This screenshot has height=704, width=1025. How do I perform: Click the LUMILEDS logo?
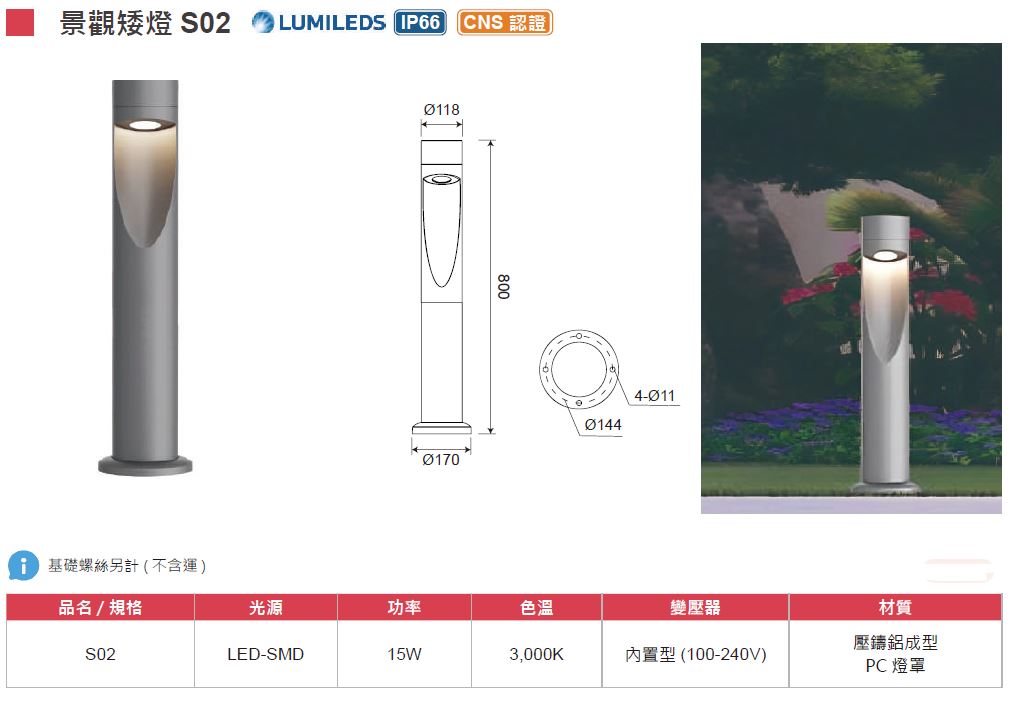pyautogui.click(x=319, y=23)
